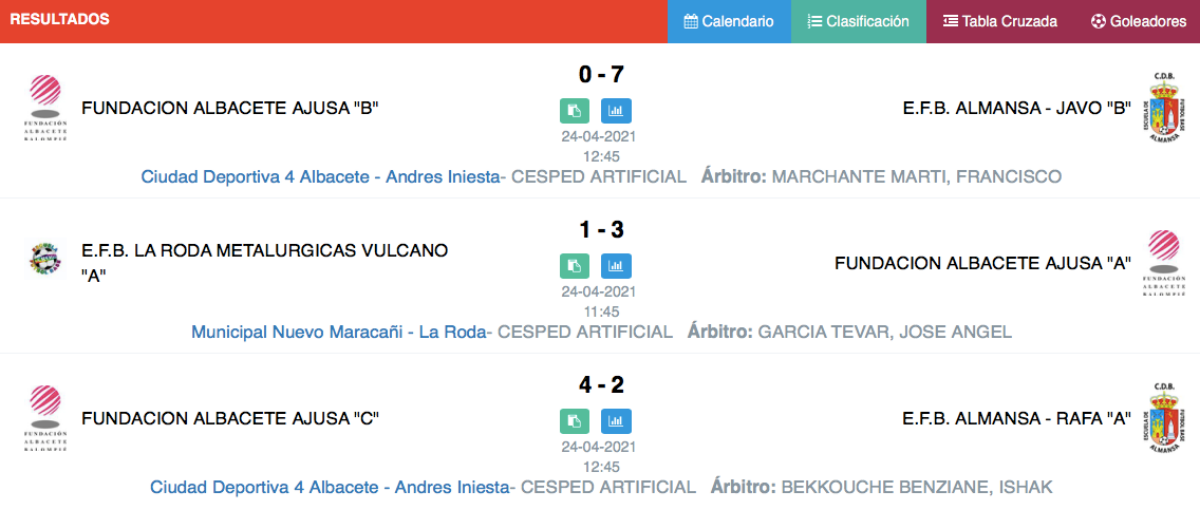1200x510 pixels.
Task: Open Municipal Nuevo Maracañi - La Roda link
Action: tap(339, 332)
